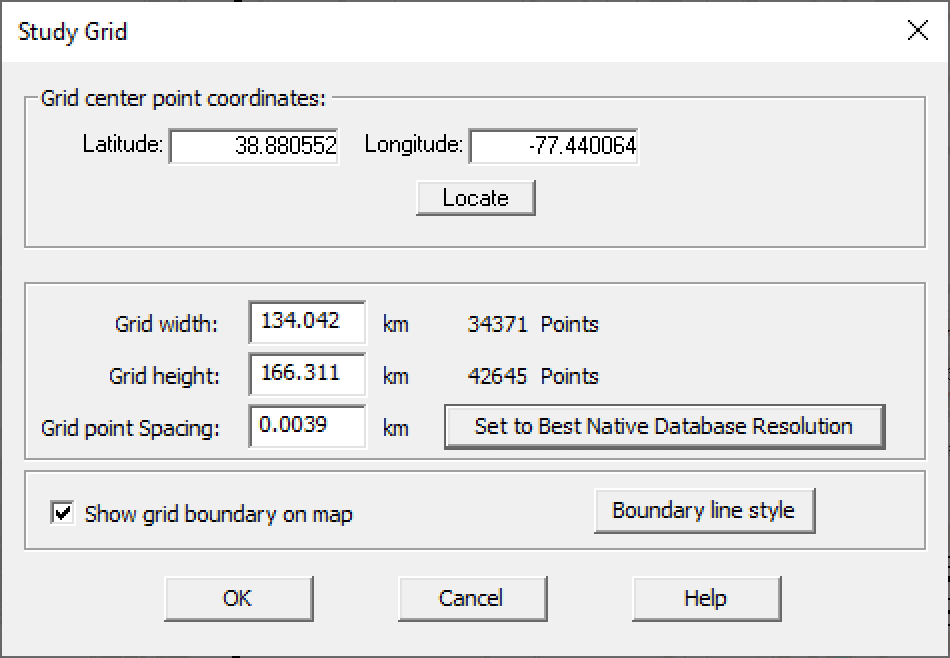The width and height of the screenshot is (950, 658).
Task: Click the Grid center point coordinates heading
Action: [183, 99]
